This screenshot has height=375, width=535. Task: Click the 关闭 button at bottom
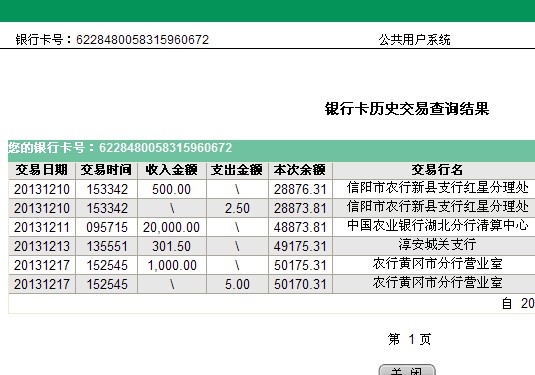point(407,370)
